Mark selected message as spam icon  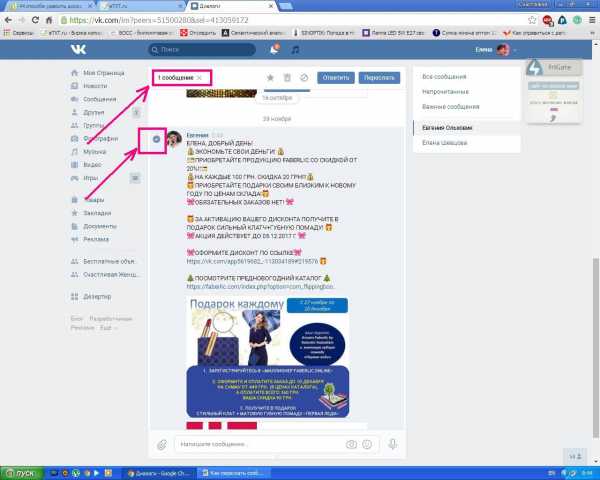pos(304,78)
